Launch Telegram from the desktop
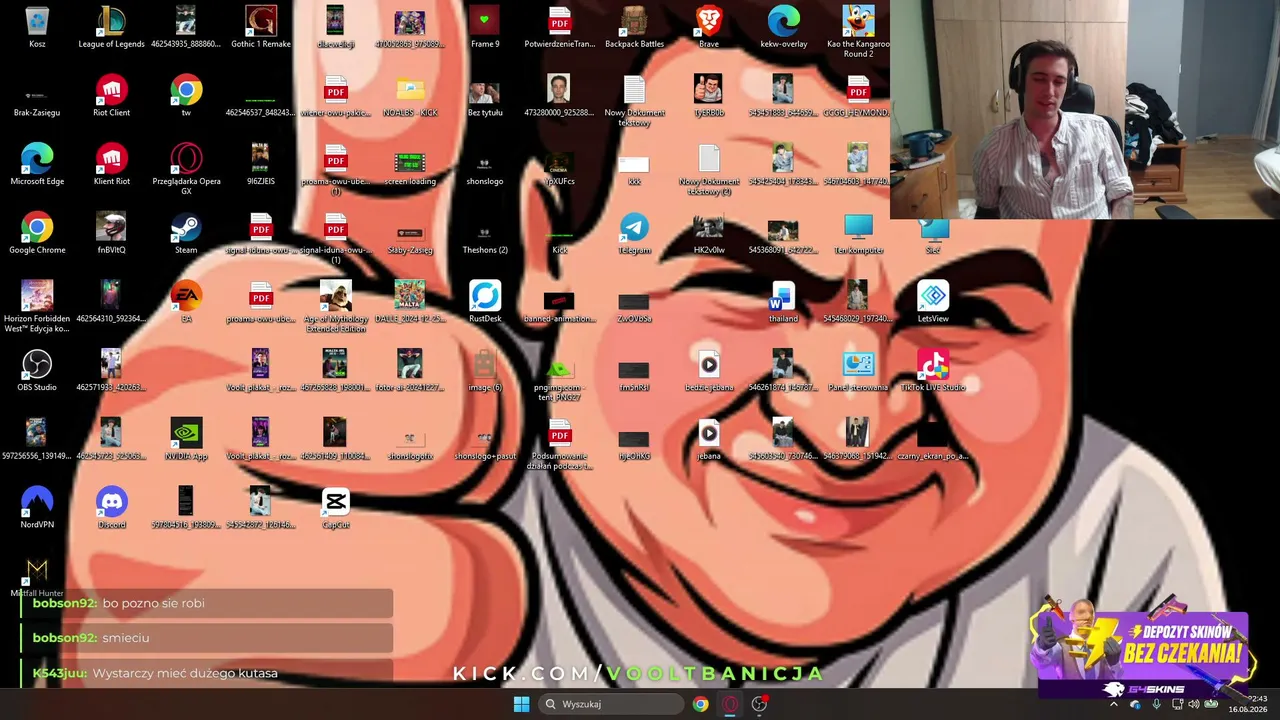1280x720 pixels. (x=634, y=235)
